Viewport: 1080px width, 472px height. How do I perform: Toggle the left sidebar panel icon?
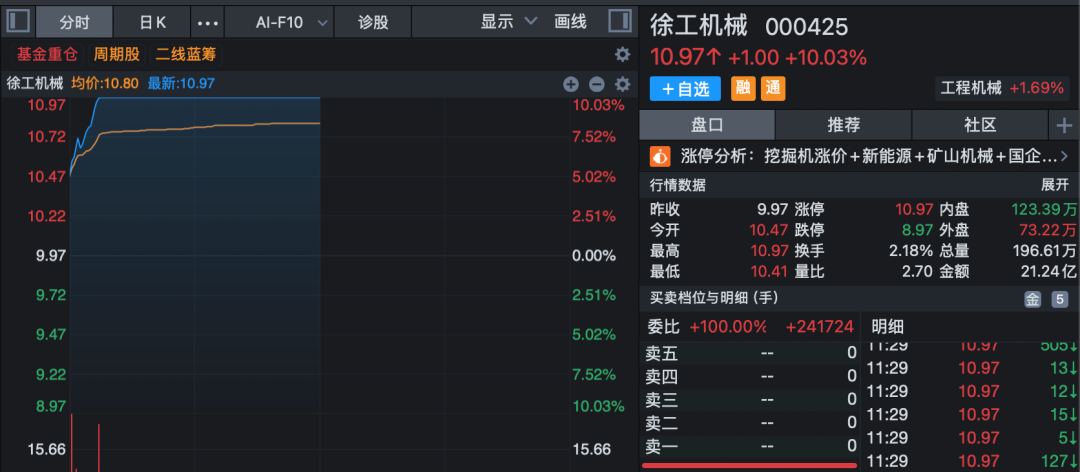pos(18,22)
